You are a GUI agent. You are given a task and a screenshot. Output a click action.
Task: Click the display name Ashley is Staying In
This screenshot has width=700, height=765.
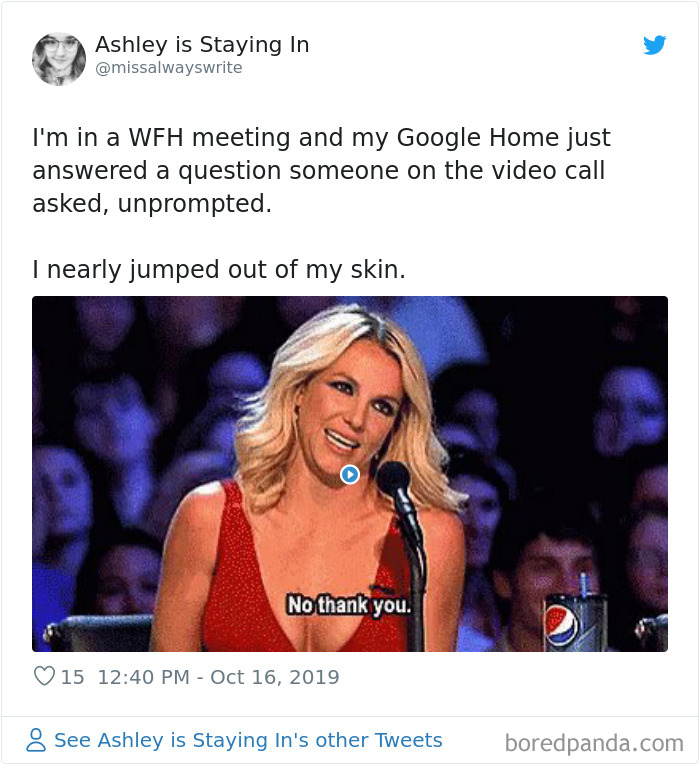point(202,44)
